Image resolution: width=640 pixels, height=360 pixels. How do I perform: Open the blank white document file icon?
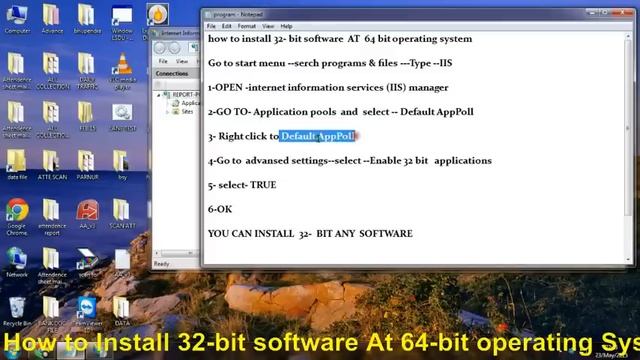click(122, 263)
